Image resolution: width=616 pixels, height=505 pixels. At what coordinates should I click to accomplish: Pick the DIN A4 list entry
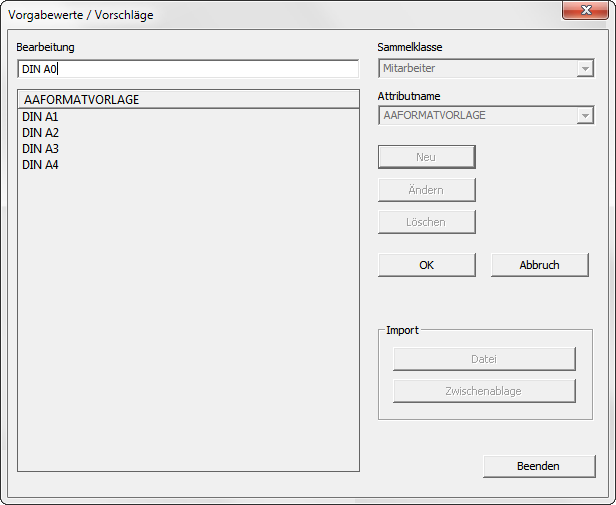click(x=41, y=165)
